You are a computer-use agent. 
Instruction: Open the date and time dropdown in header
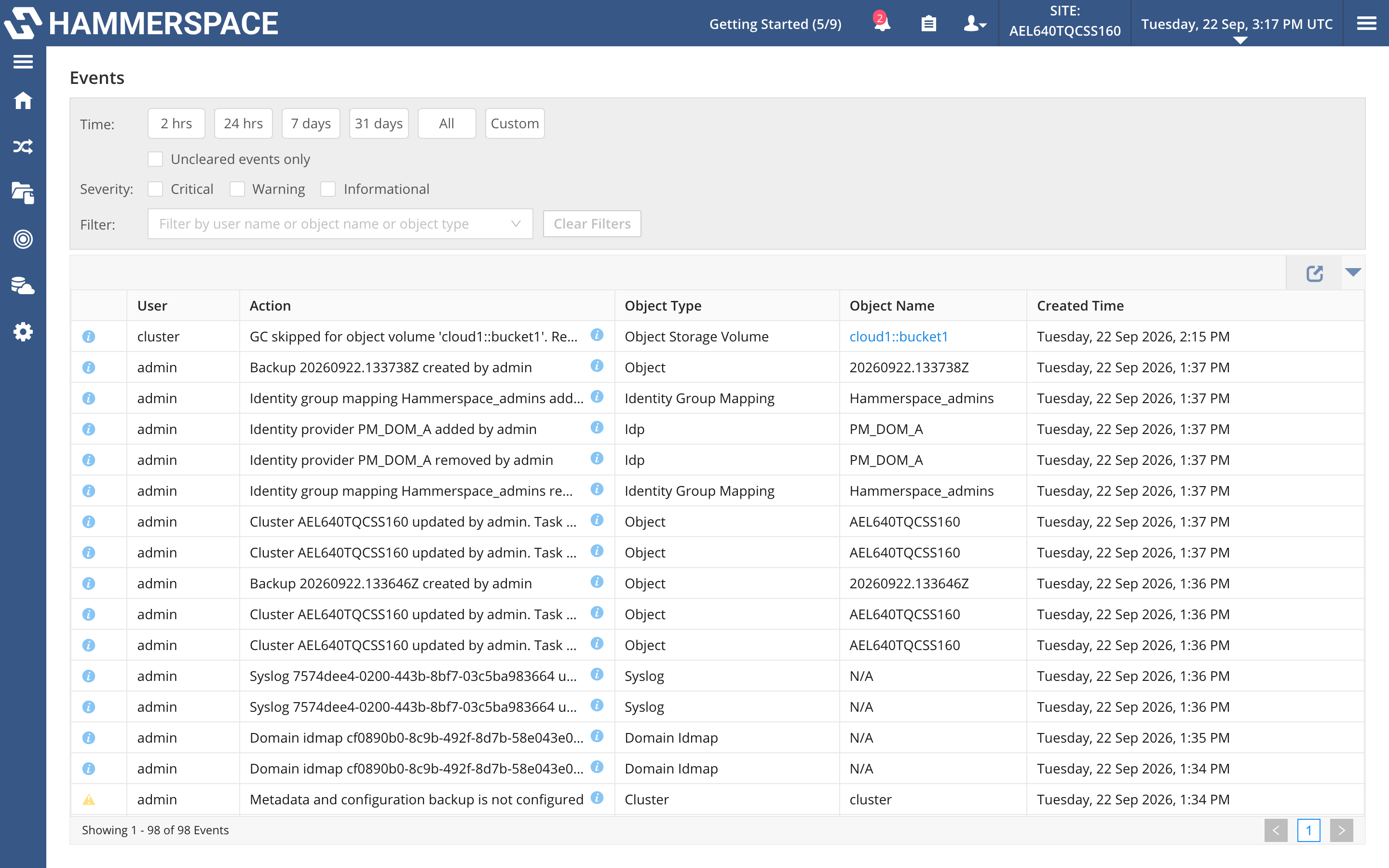click(x=1237, y=25)
